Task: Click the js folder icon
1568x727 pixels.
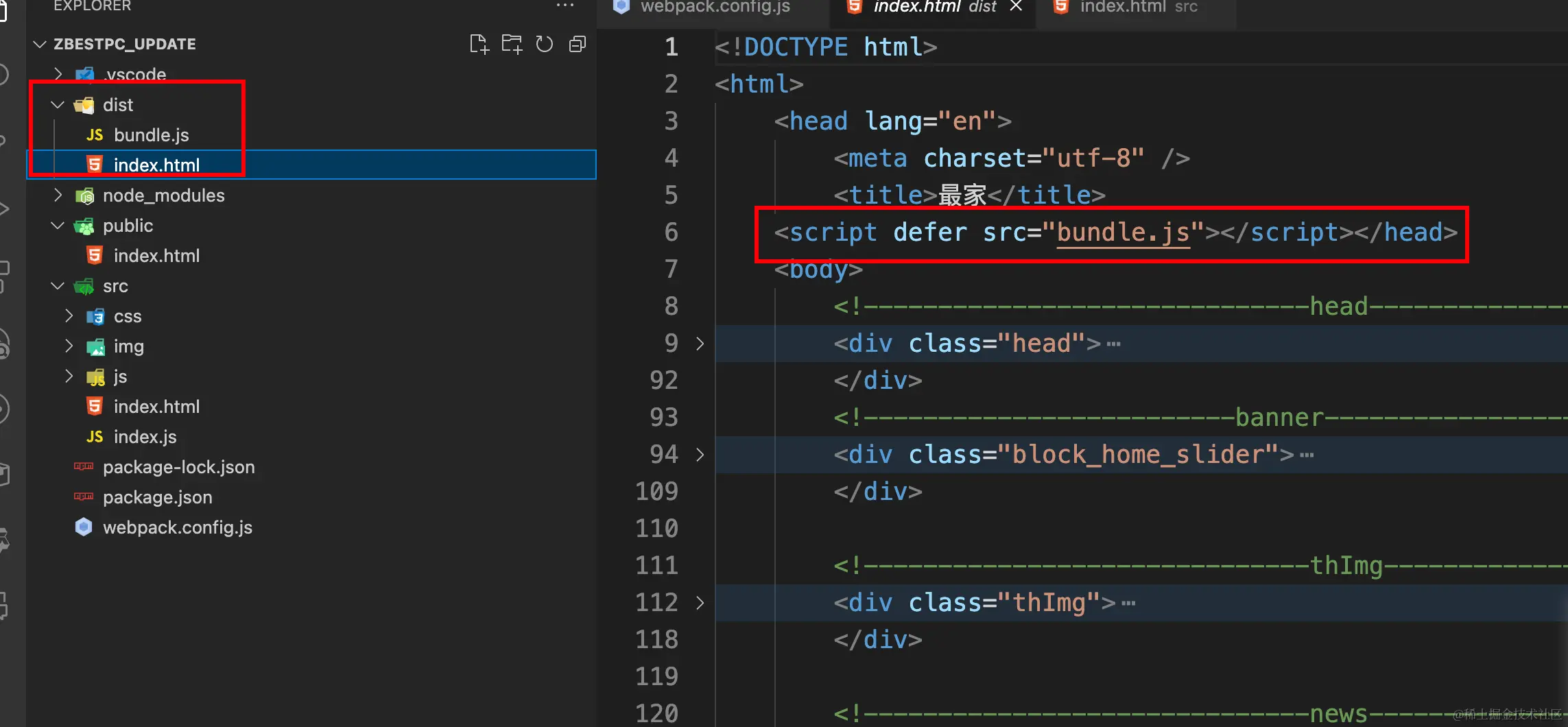Action: click(x=95, y=377)
